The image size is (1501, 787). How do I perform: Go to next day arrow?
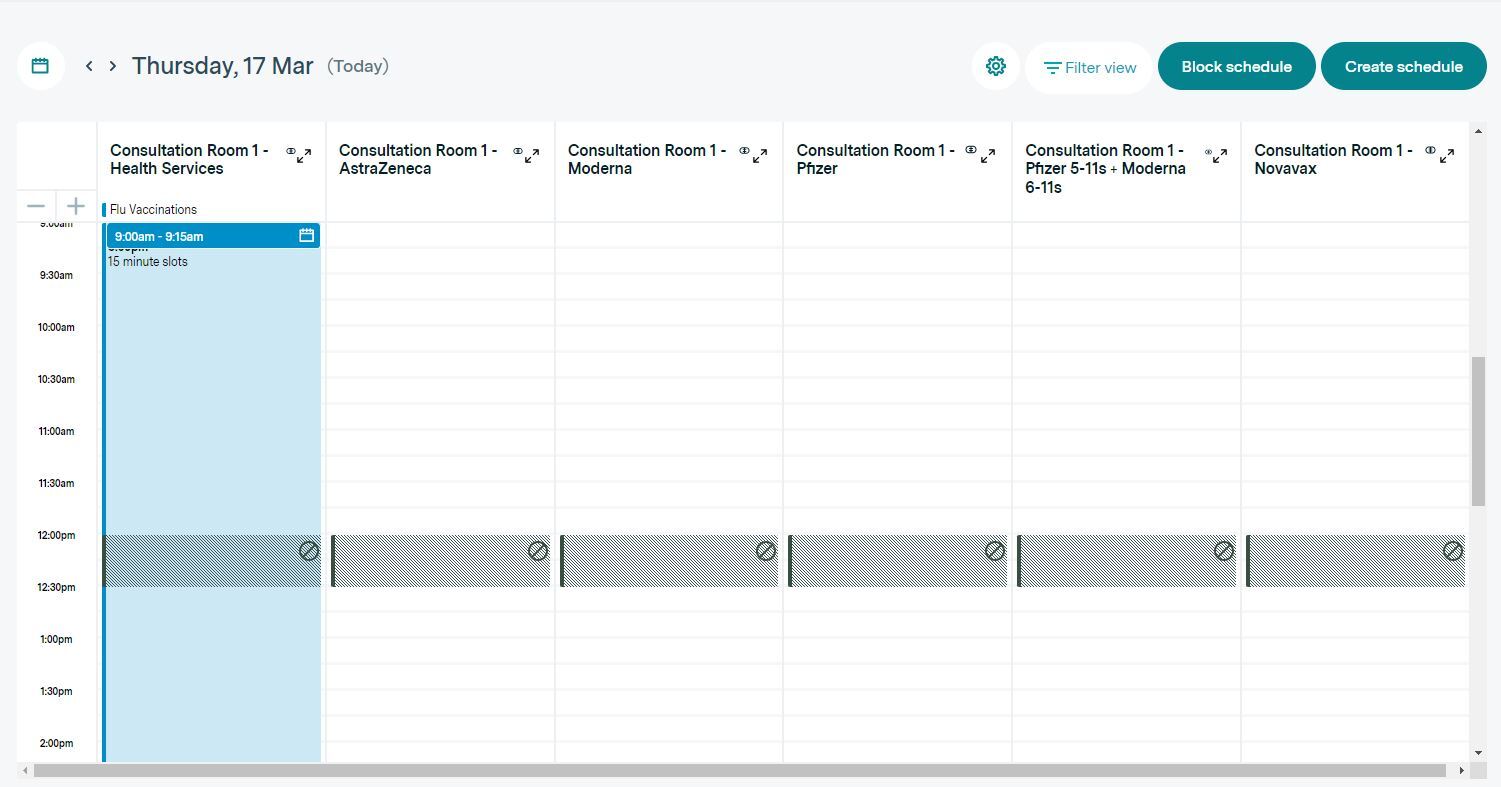(113, 66)
